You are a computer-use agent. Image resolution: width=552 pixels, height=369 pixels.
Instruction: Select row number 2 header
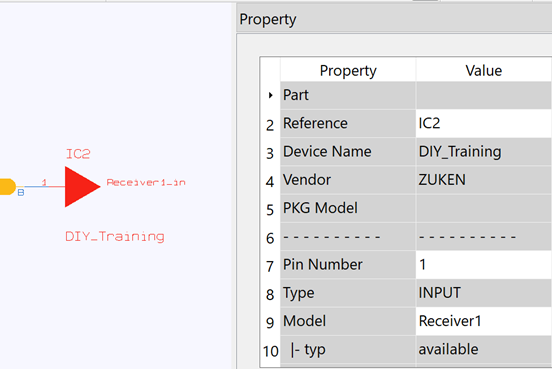(x=270, y=125)
